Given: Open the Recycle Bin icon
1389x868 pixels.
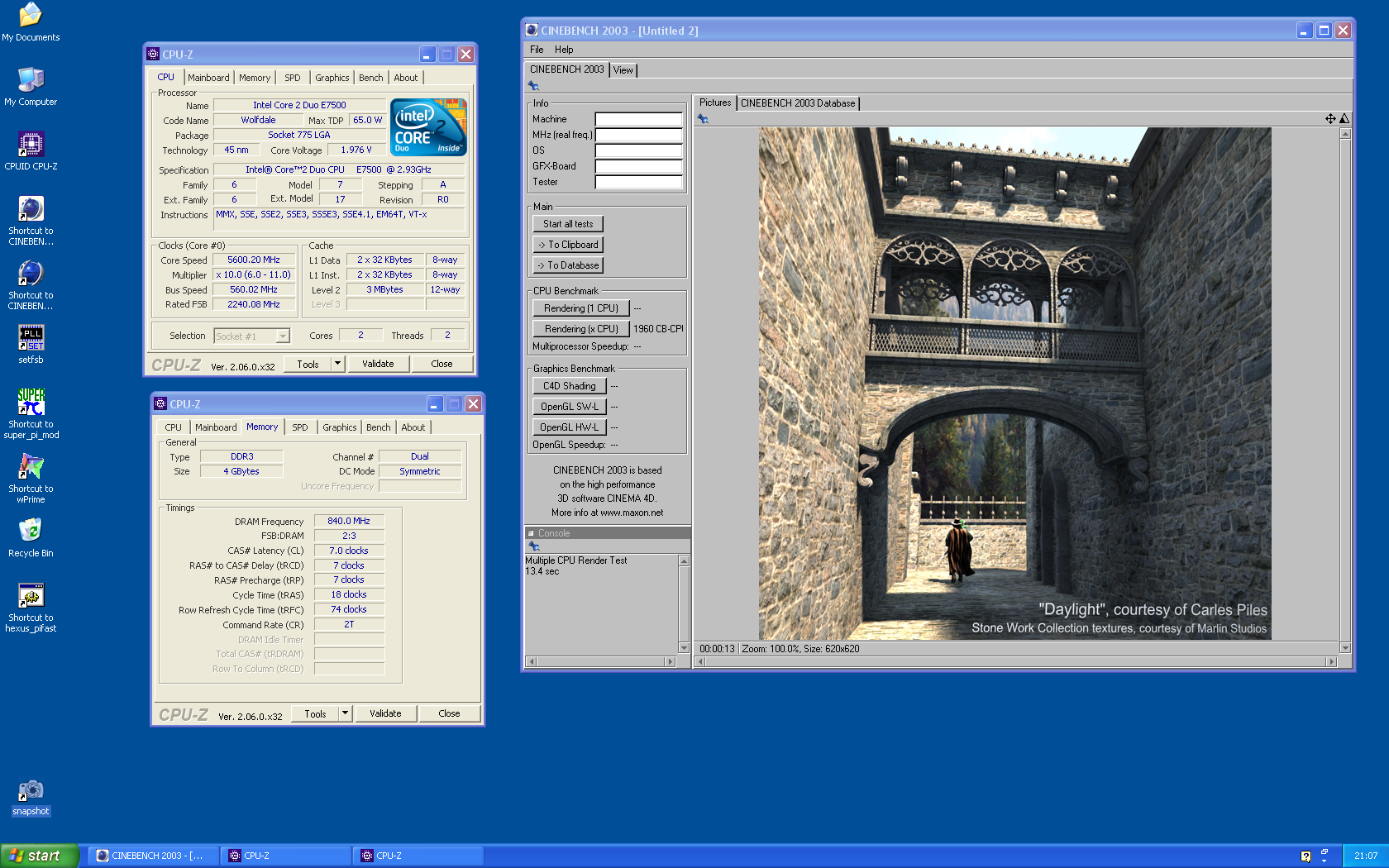Looking at the screenshot, I should (x=31, y=531).
